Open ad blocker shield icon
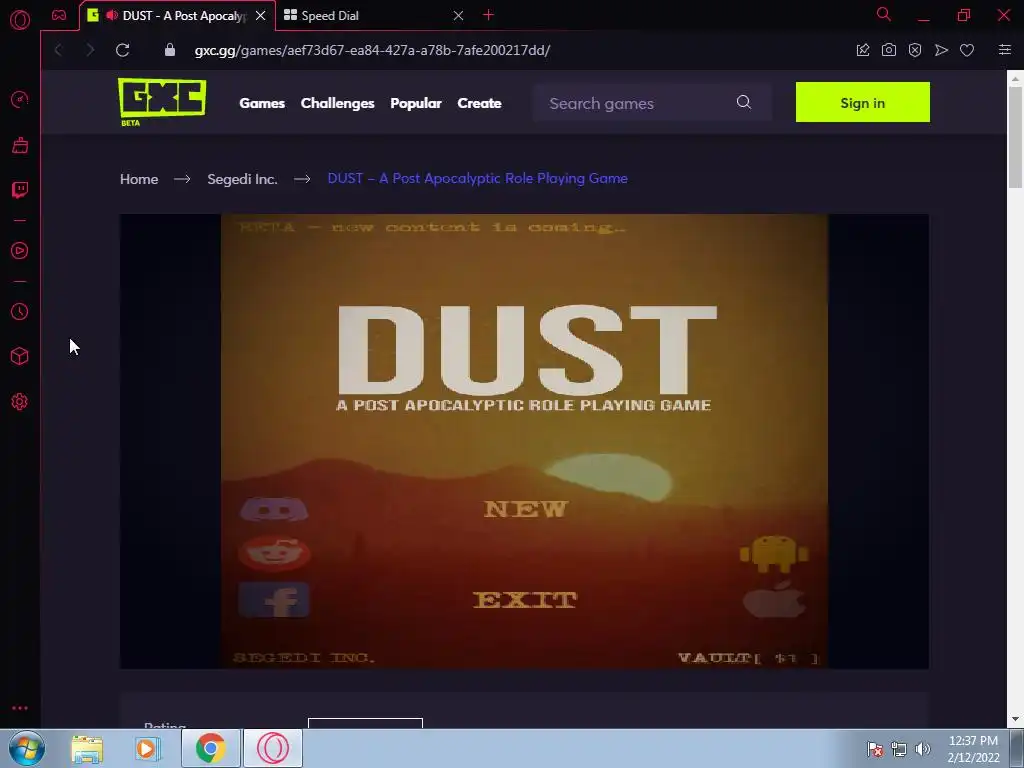 [915, 50]
